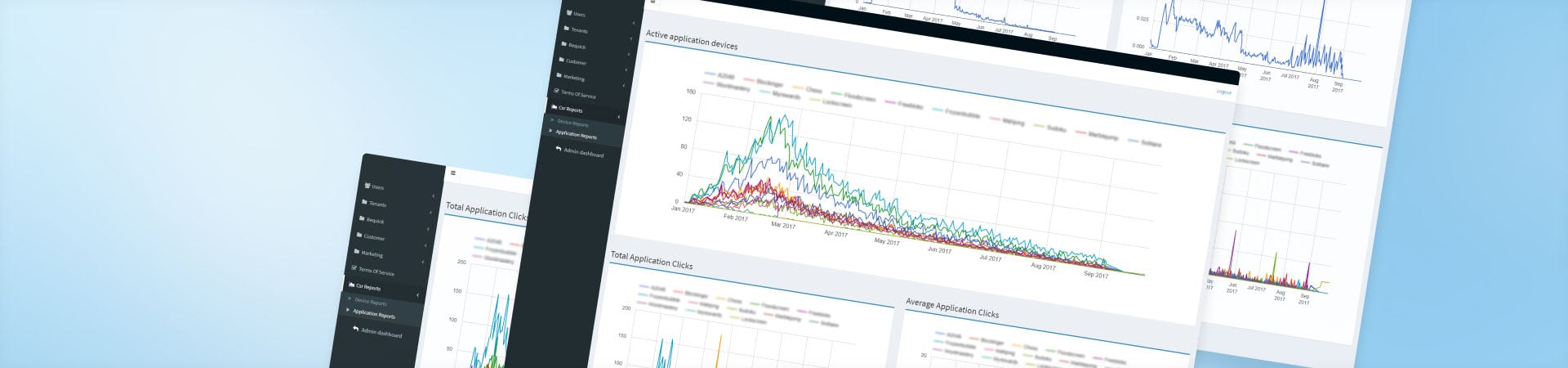Click Terms Of Service check icon, front window
This screenshot has width=1568, height=368.
557,92
